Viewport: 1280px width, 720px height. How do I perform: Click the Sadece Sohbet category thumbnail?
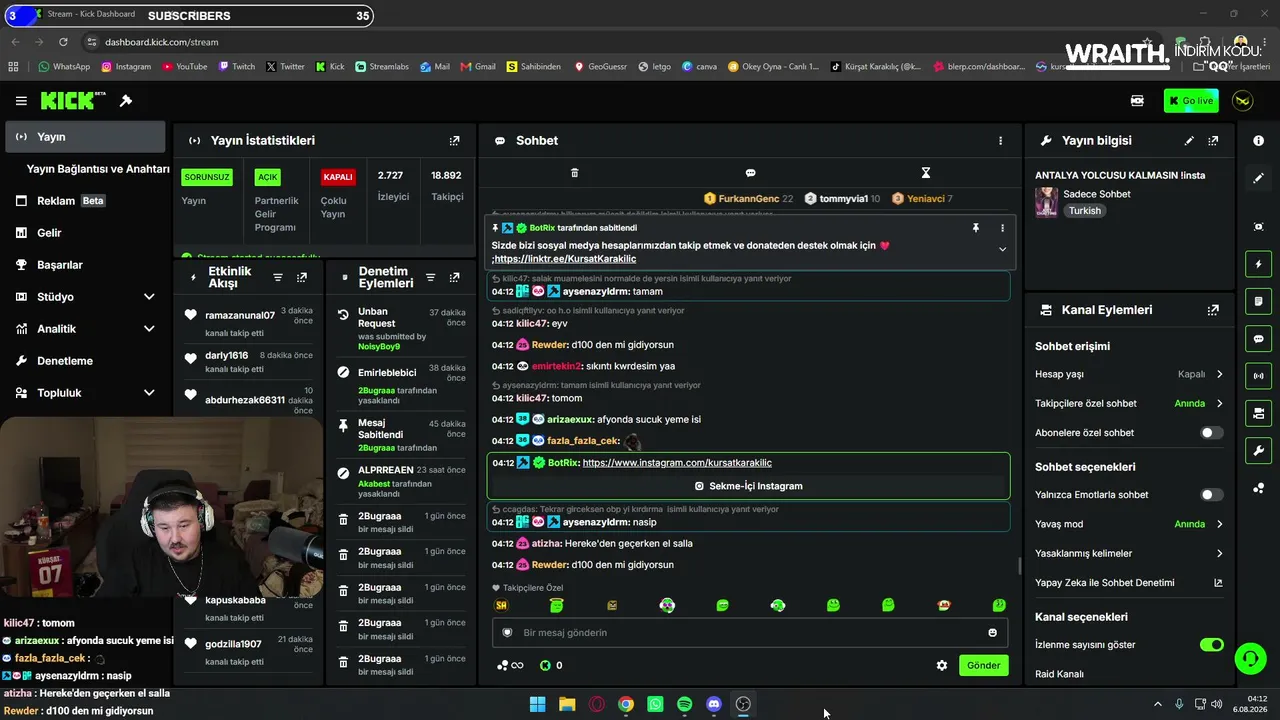(1046, 202)
